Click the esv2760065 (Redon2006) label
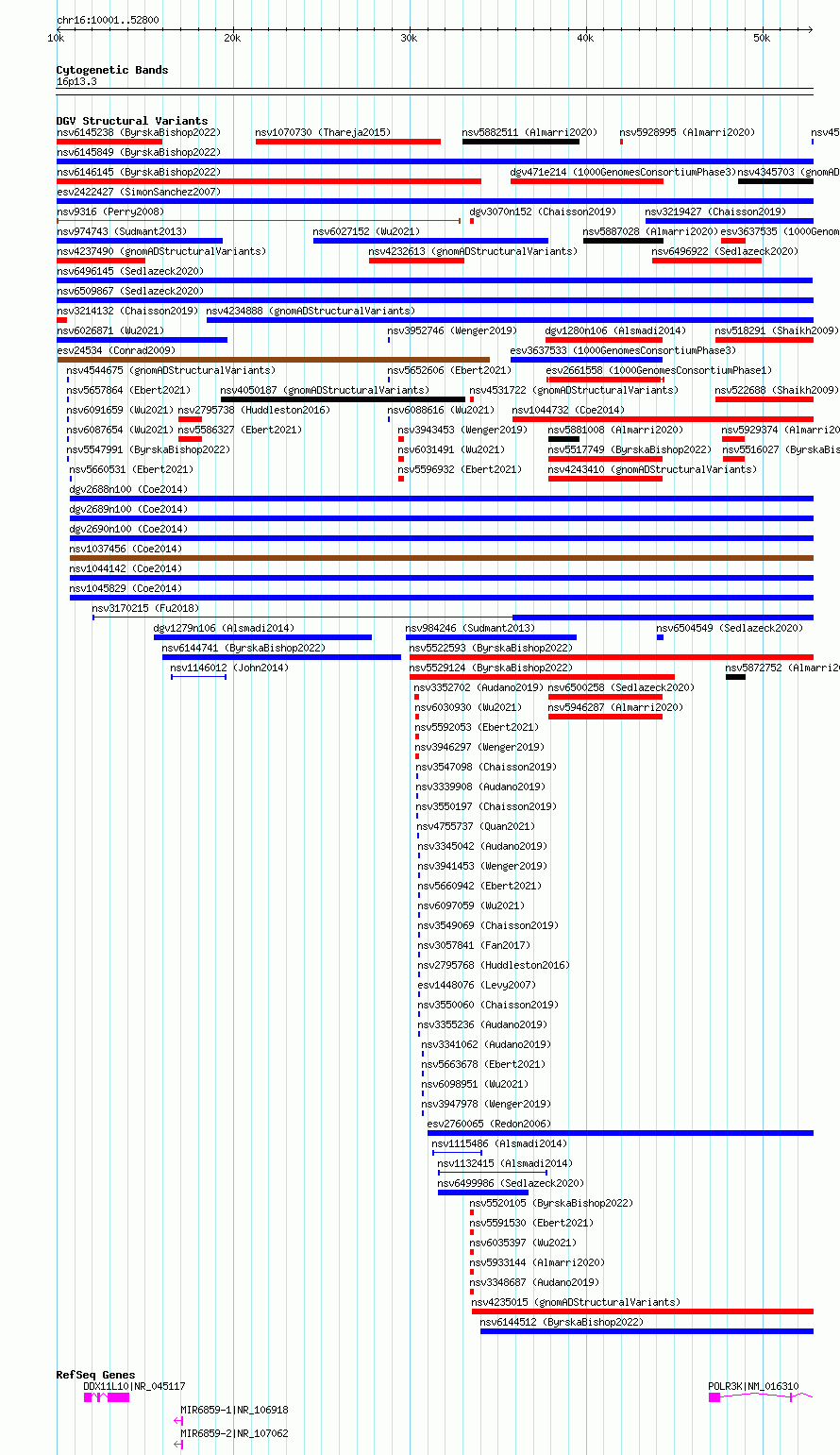The image size is (840, 1455). 489,1125
